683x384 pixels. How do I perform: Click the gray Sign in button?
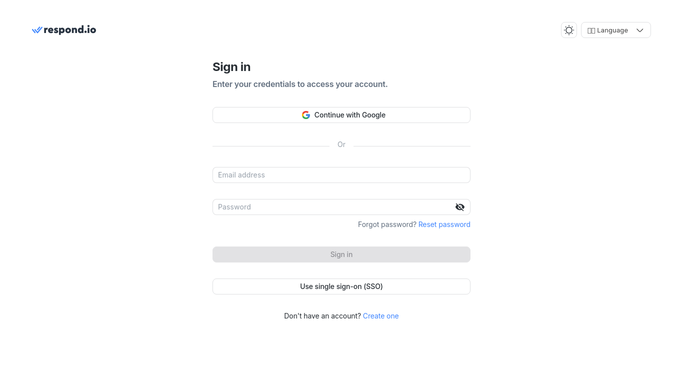(342, 255)
